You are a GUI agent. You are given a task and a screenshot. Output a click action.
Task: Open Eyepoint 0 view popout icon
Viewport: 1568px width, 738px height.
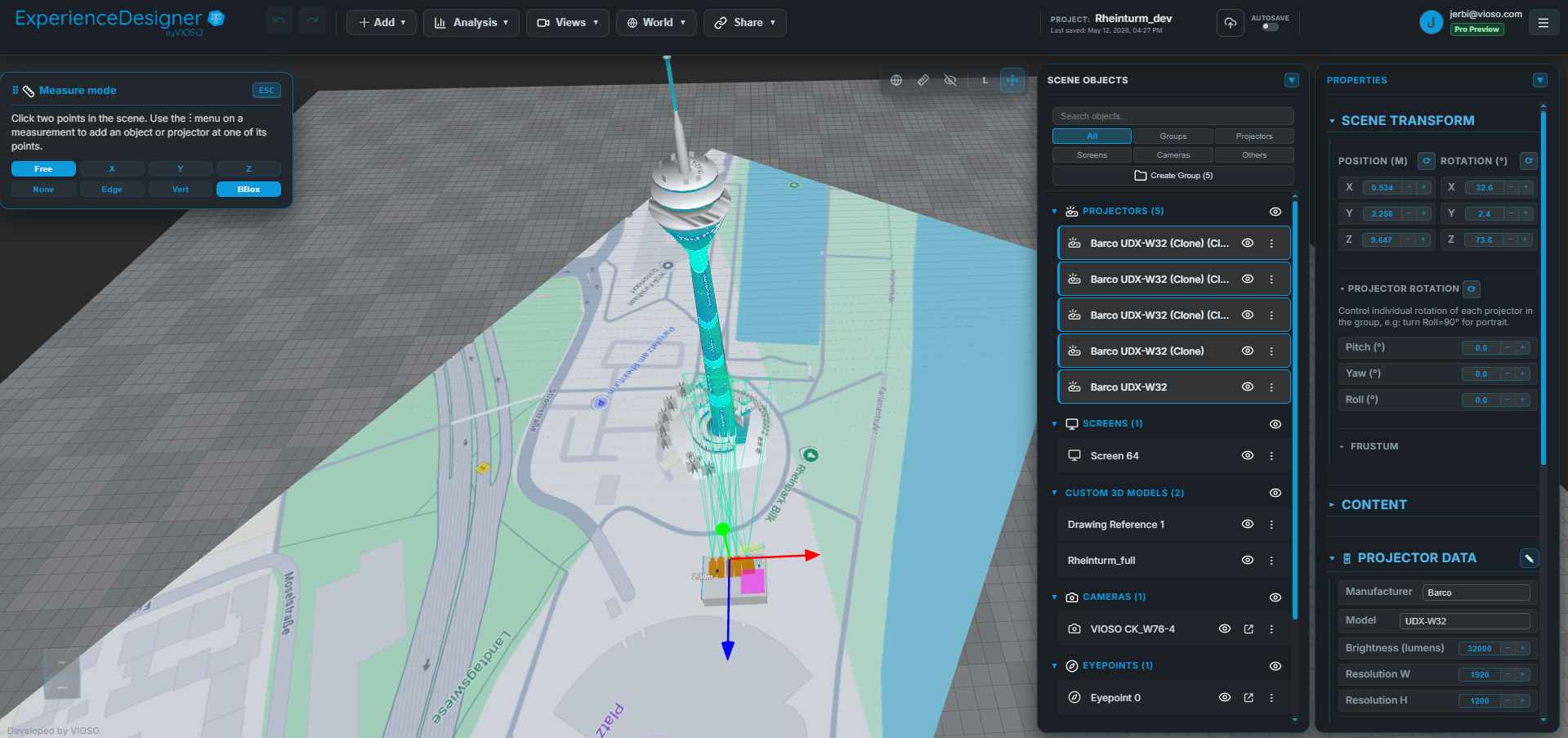(x=1249, y=697)
